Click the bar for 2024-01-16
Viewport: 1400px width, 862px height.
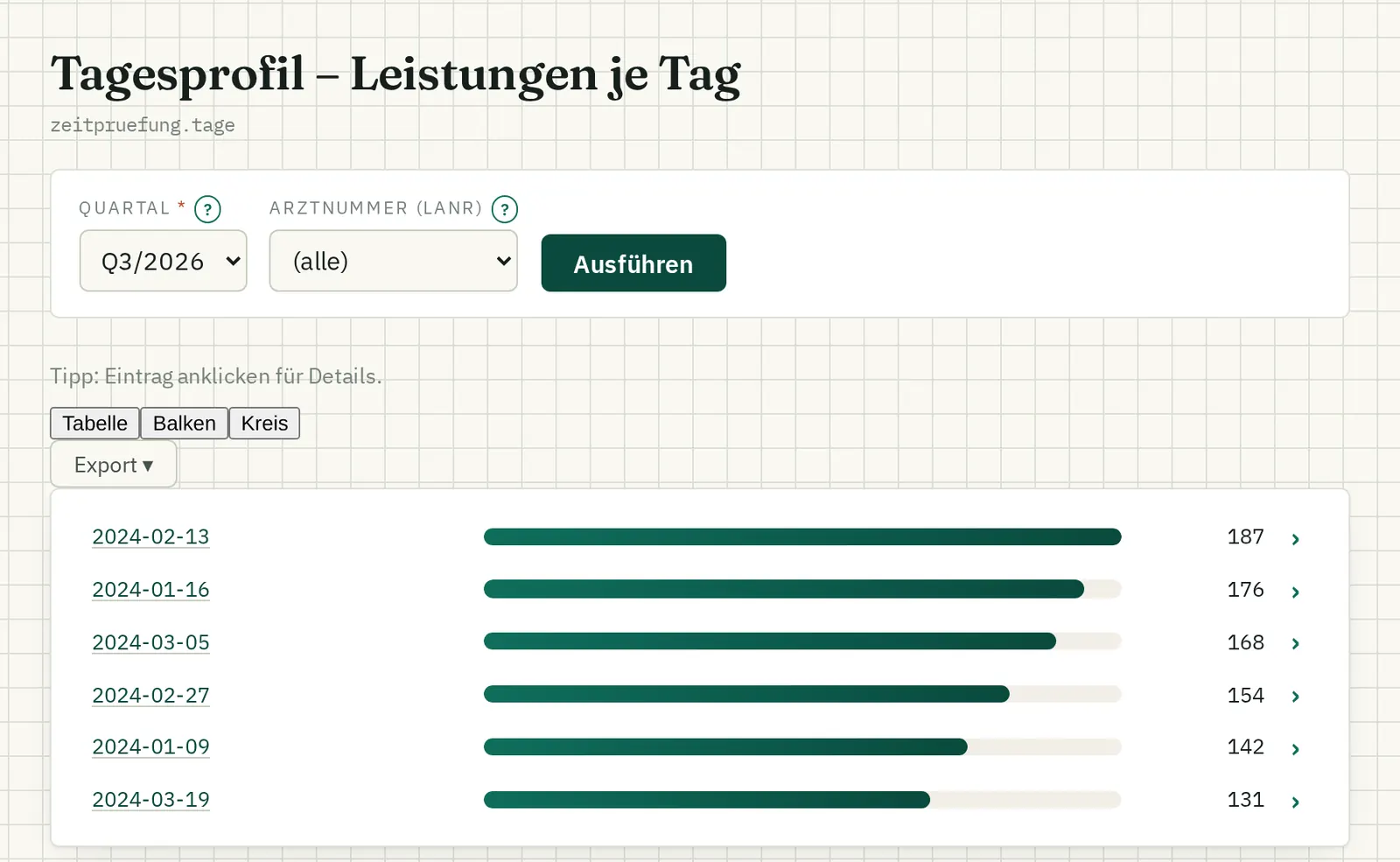coord(784,590)
